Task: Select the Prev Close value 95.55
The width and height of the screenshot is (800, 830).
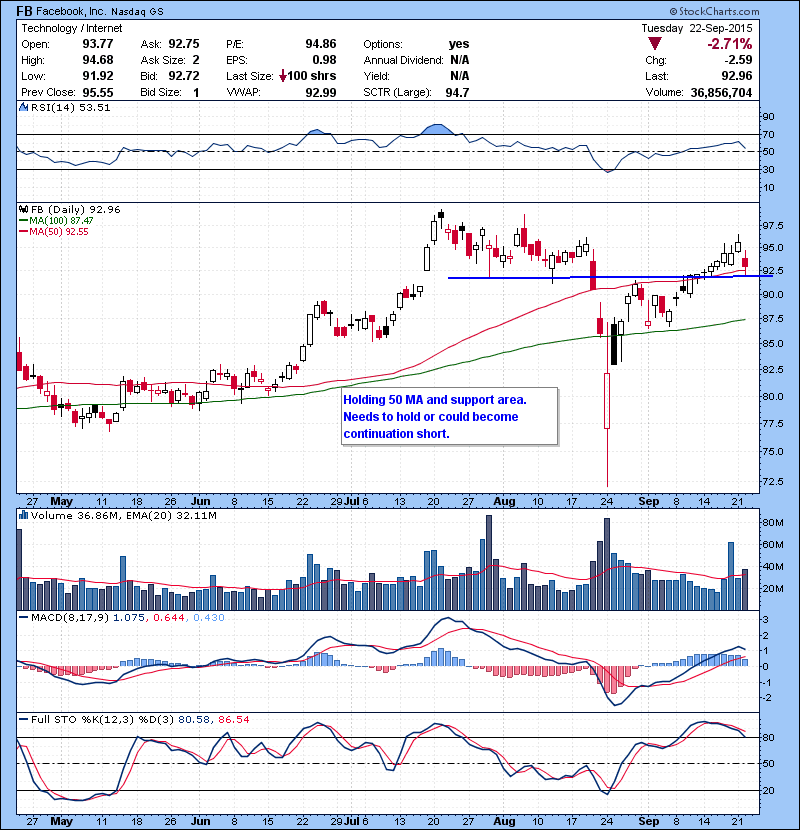Action: point(98,92)
